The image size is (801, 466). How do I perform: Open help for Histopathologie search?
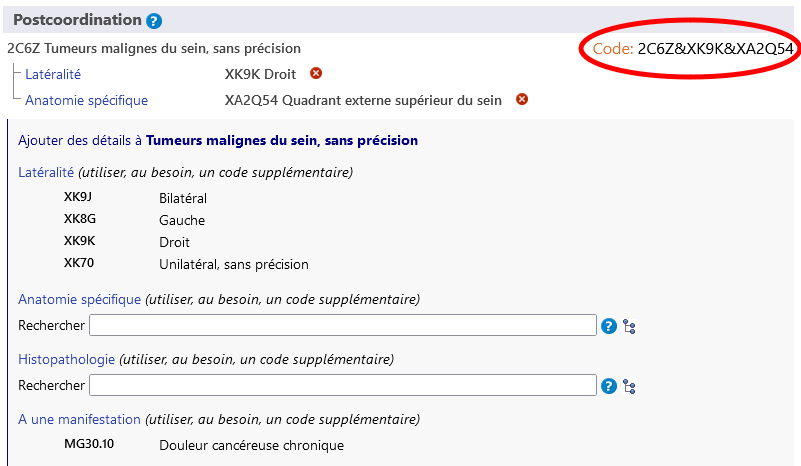(608, 385)
